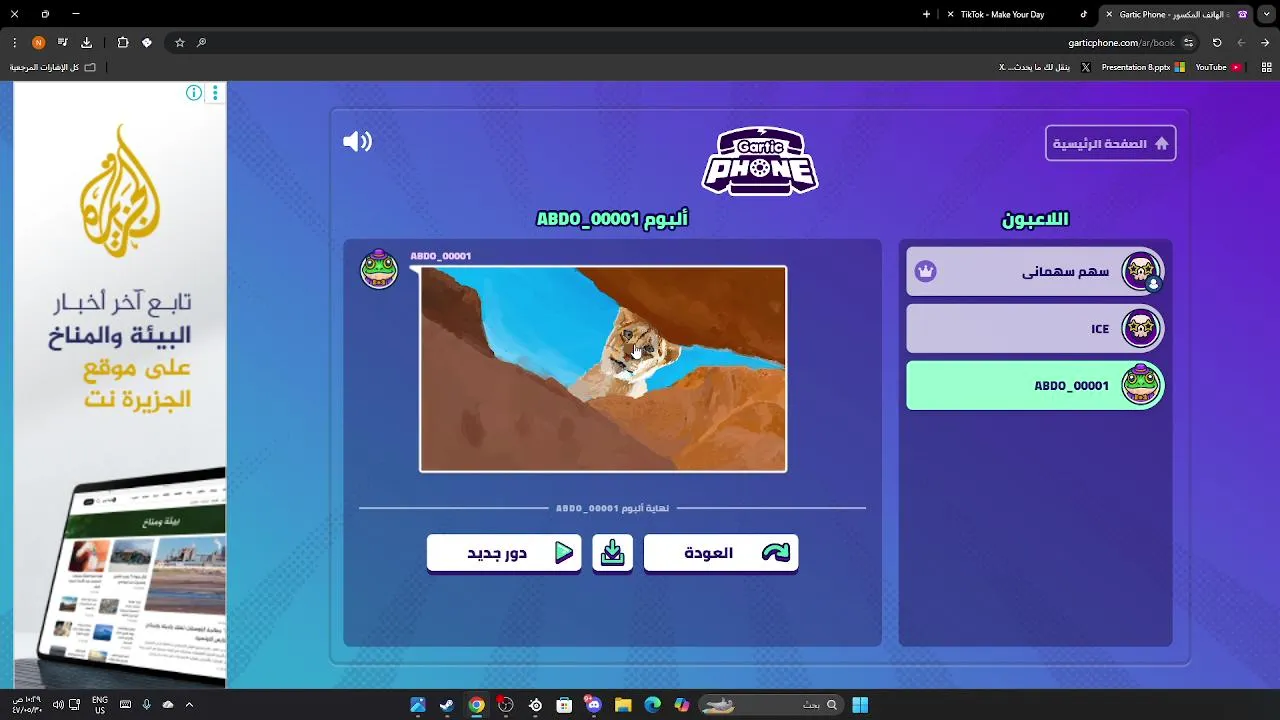View site information icon in address bar
Image resolution: width=1280 pixels, height=720 pixels.
point(1189,43)
